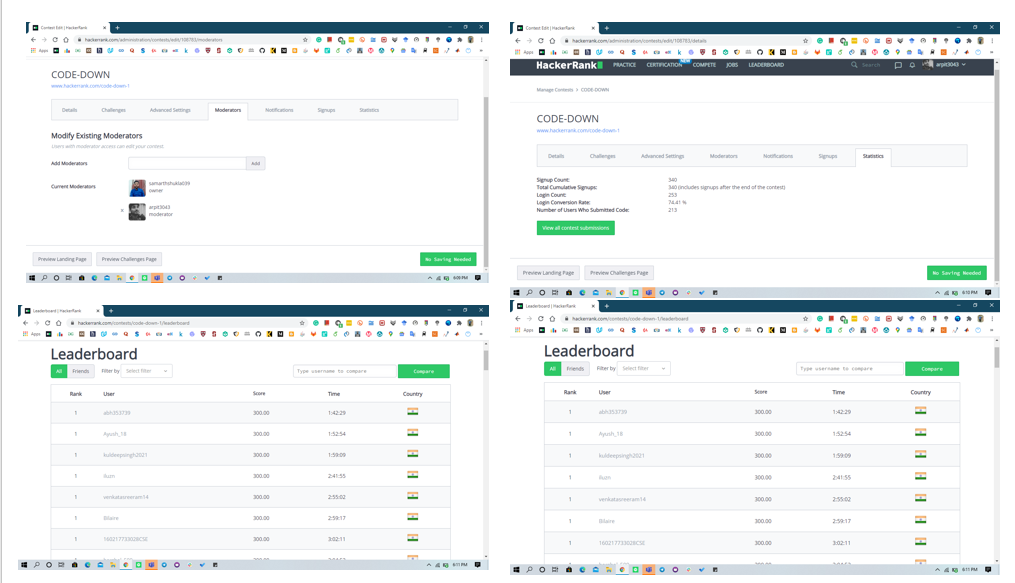The height and width of the screenshot is (583, 1015).
Task: Open notifications bell in HackerRank navbar
Action: 912,65
